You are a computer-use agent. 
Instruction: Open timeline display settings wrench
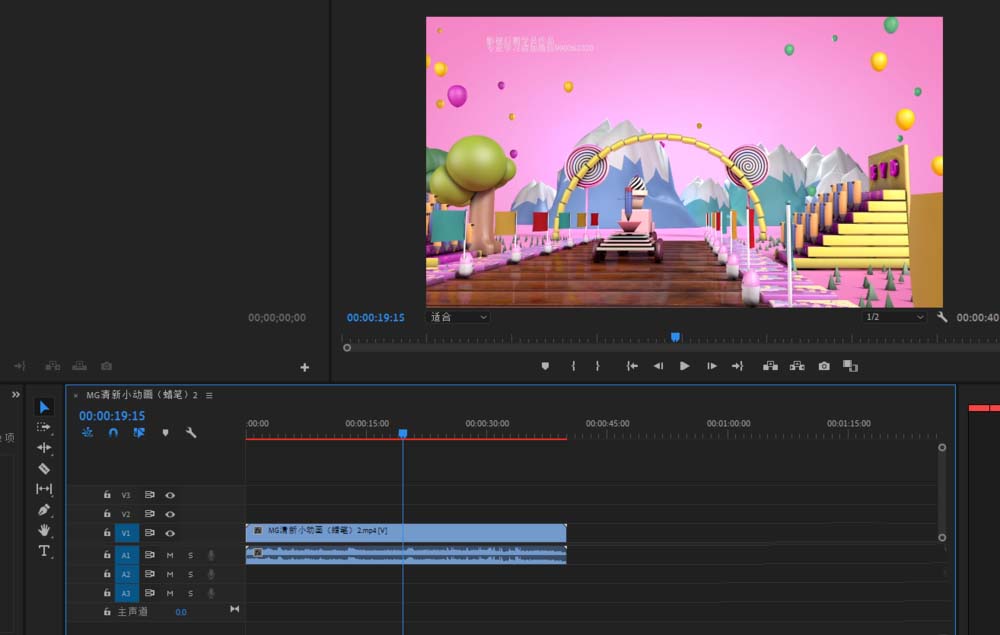(191, 433)
